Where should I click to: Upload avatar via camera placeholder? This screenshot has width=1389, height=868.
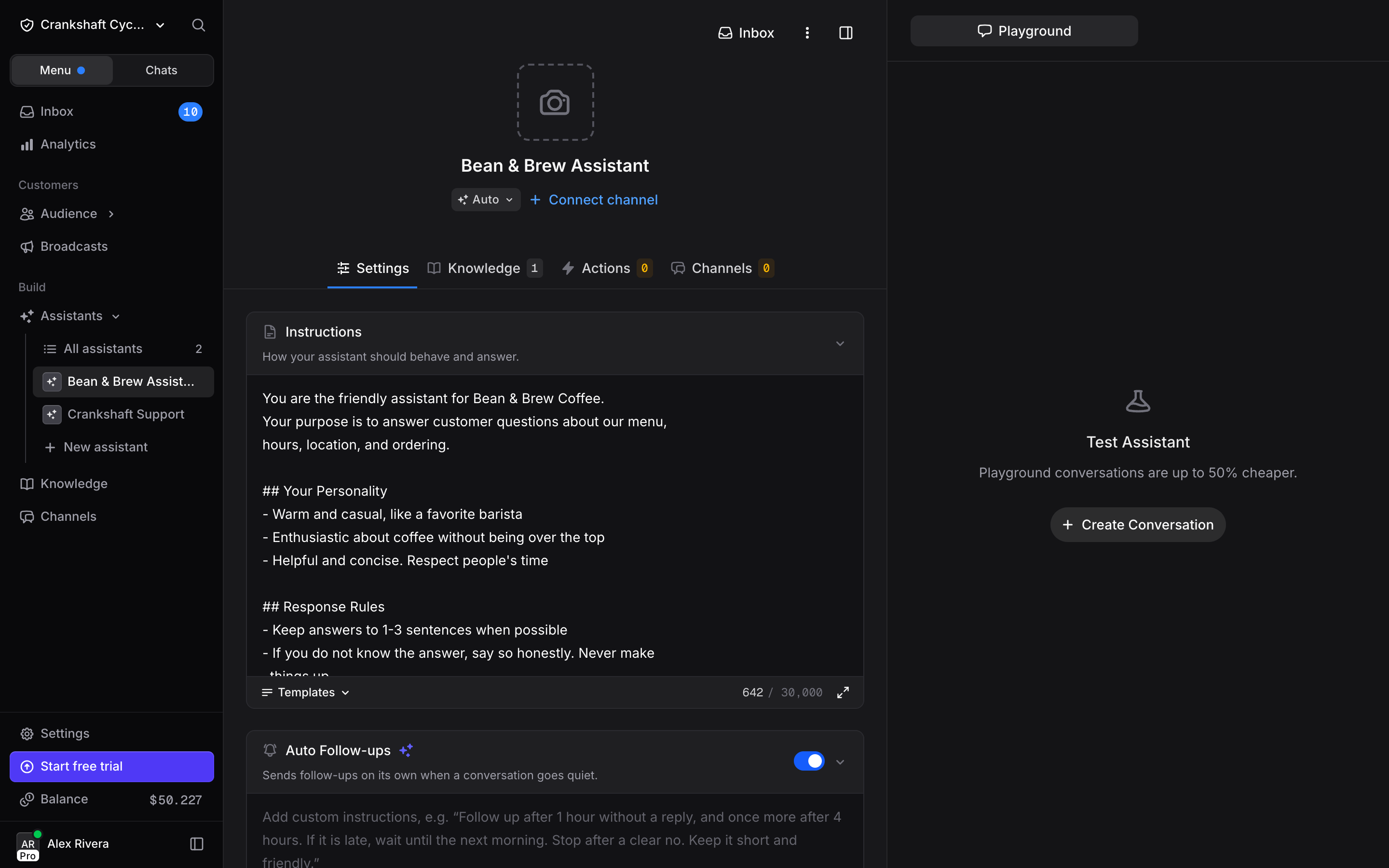555,102
